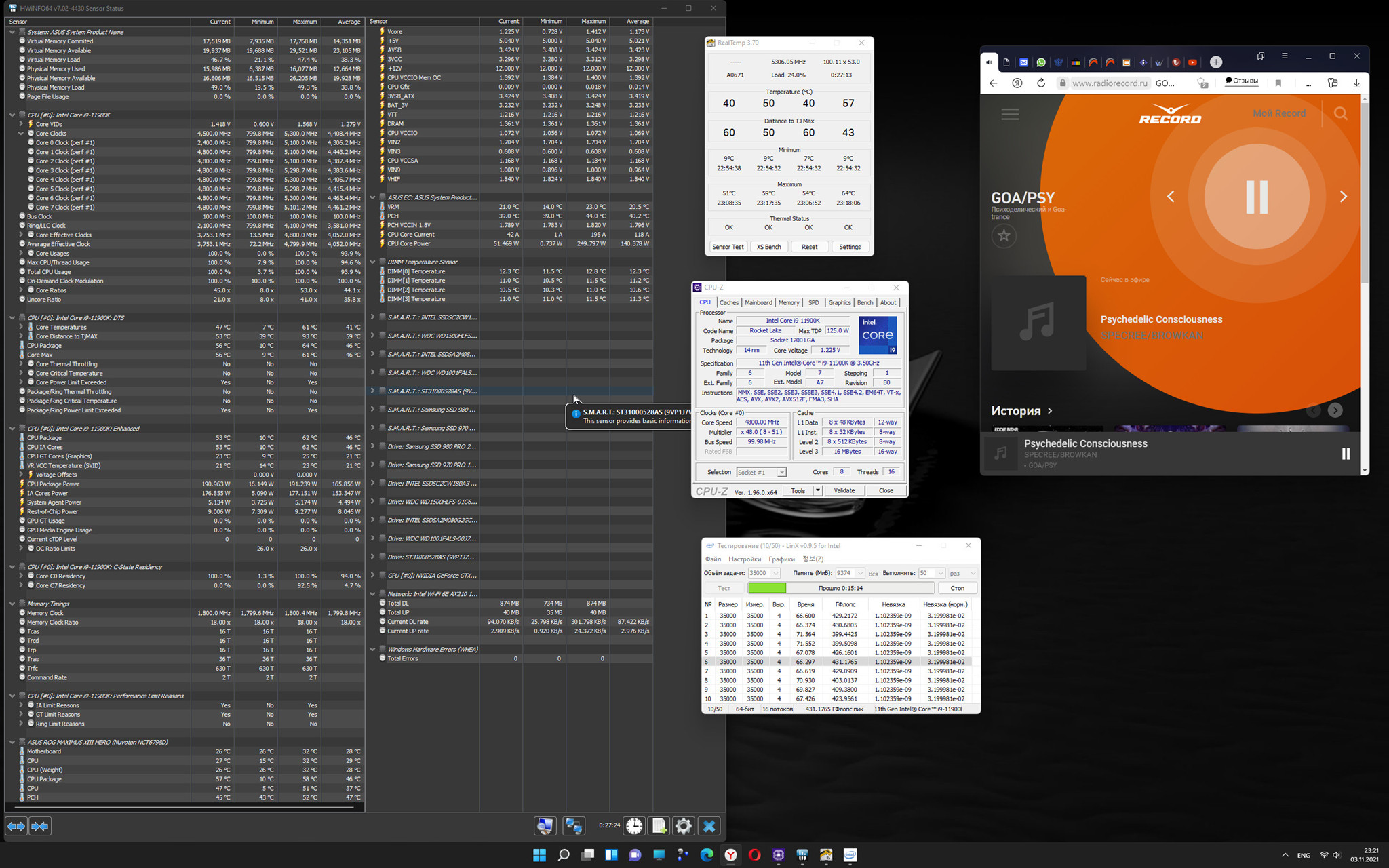
Task: Open the Настройки menu in LinX
Action: pos(744,559)
